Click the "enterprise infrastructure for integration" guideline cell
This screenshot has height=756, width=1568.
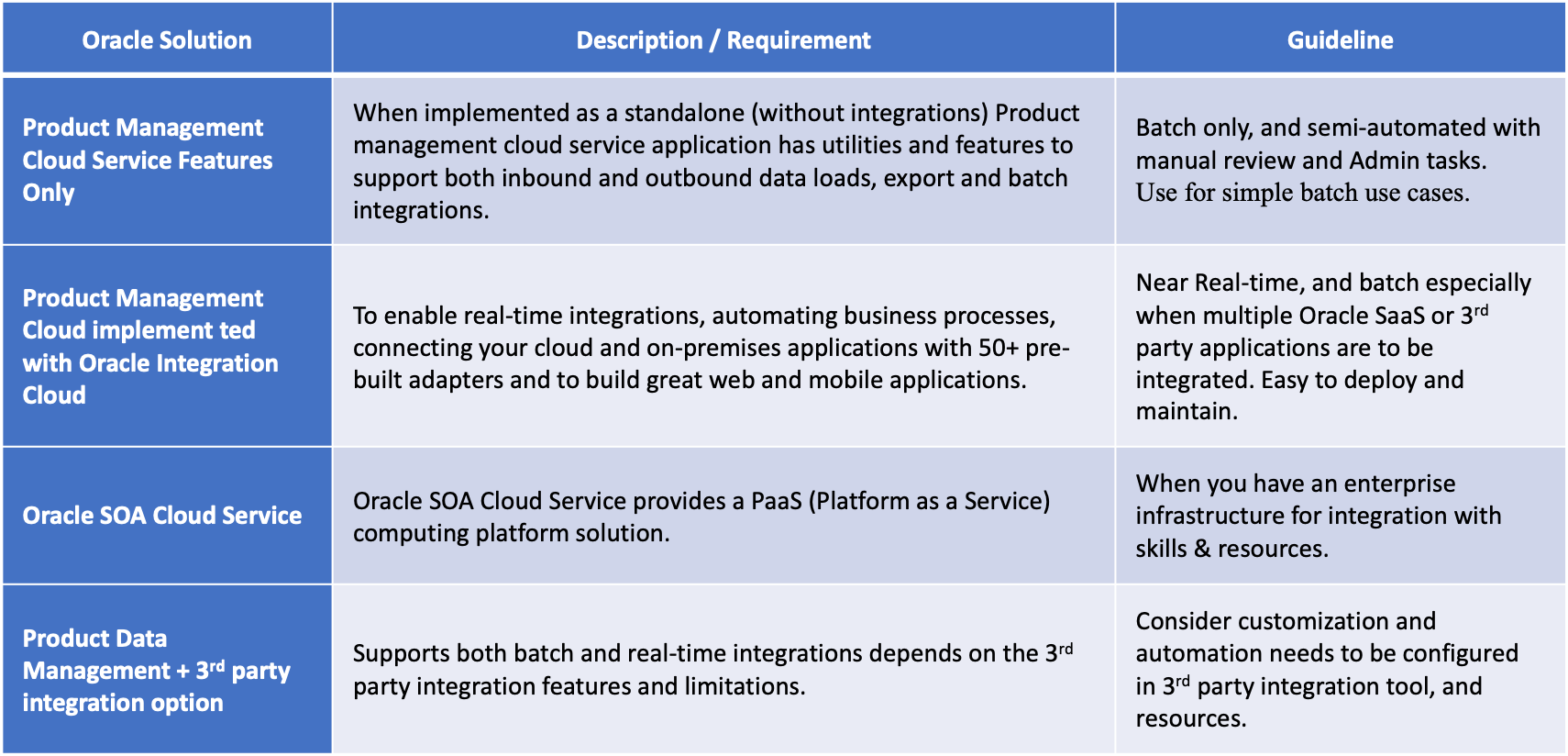pyautogui.click(x=1341, y=516)
